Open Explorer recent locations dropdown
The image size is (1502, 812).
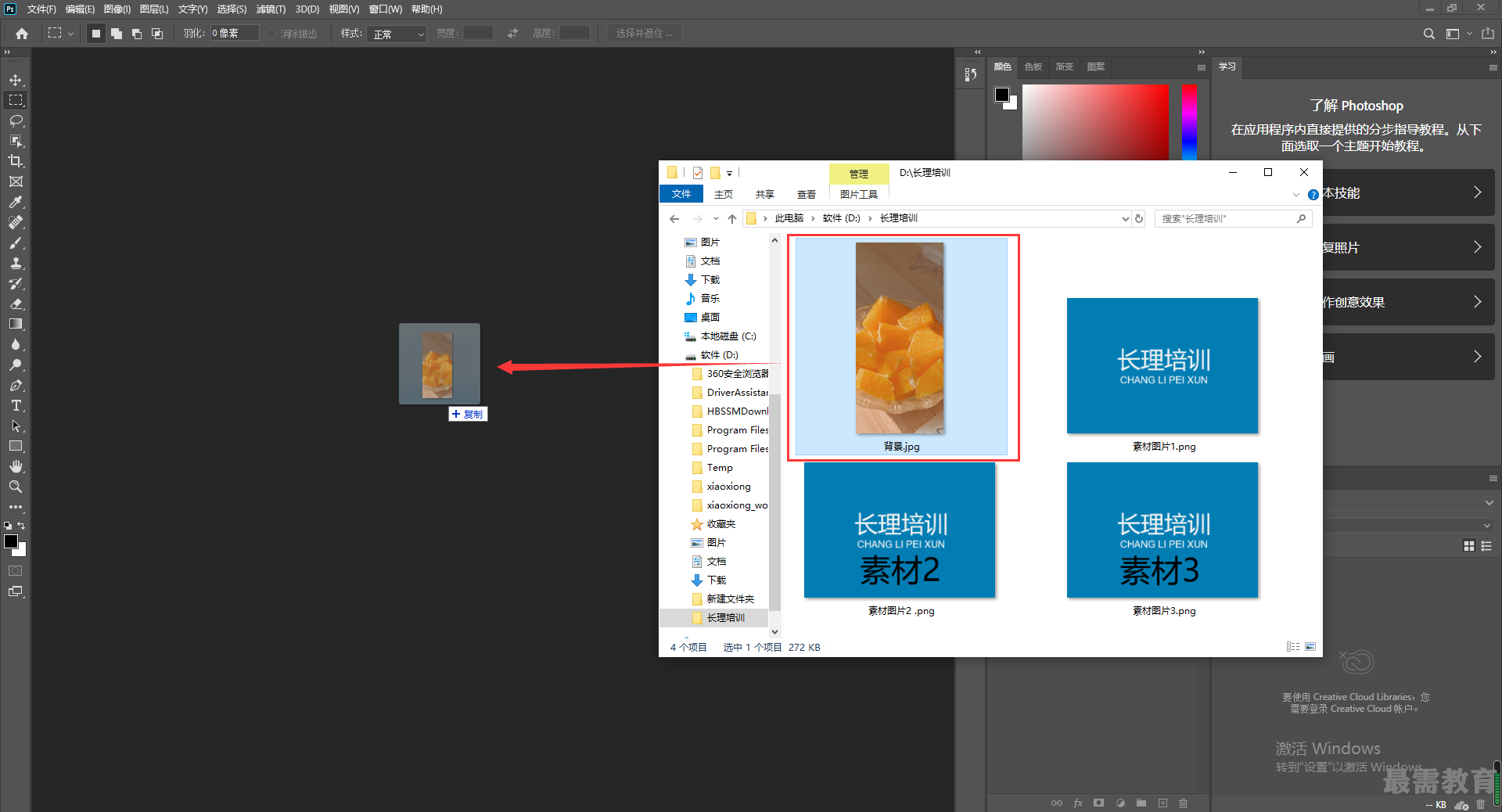(x=716, y=219)
